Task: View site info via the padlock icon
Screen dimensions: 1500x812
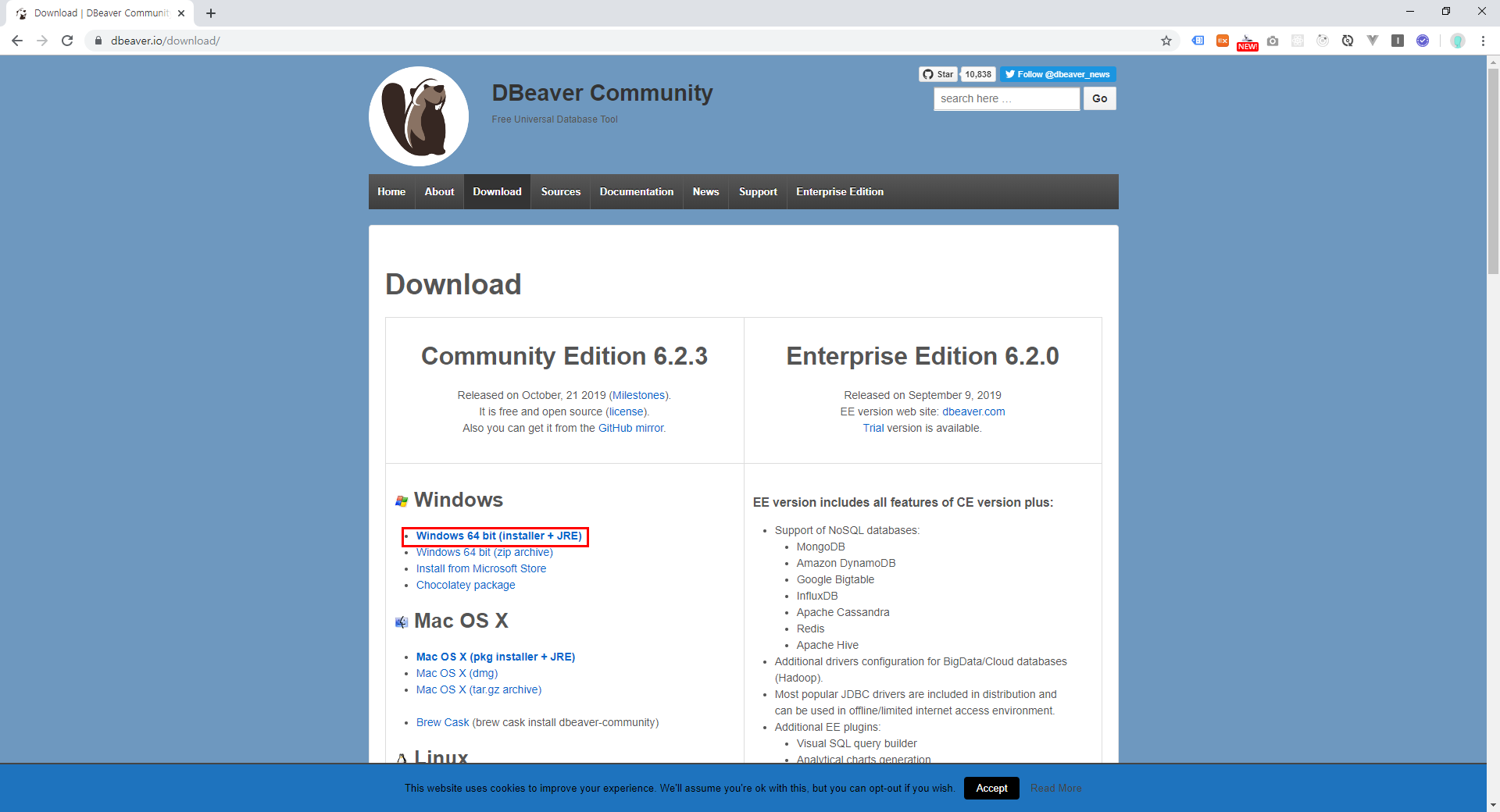Action: pyautogui.click(x=98, y=41)
